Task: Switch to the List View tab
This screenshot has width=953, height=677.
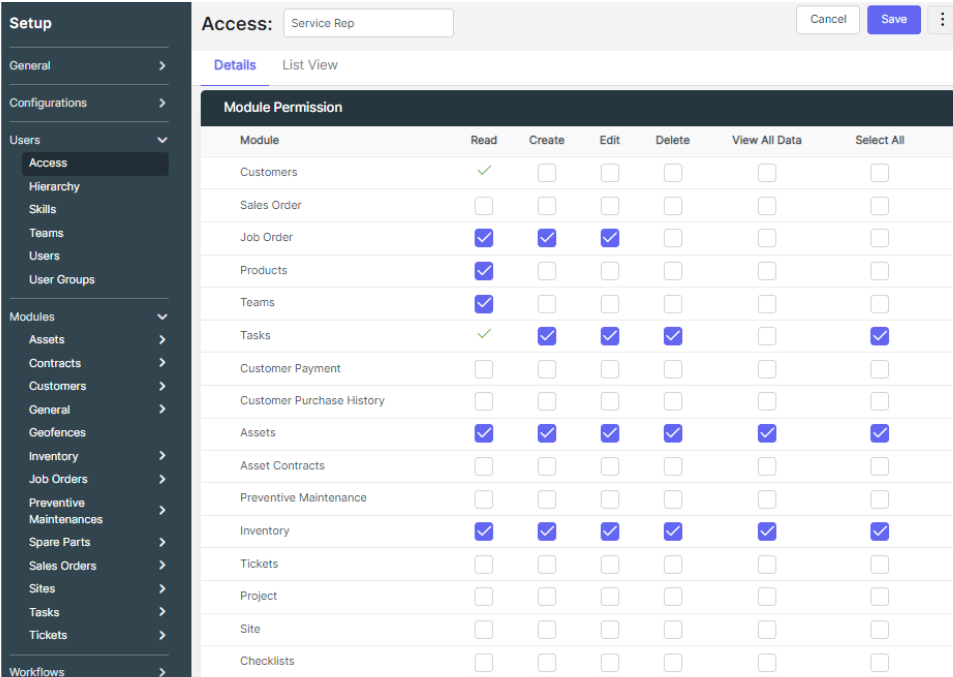Action: pyautogui.click(x=310, y=65)
